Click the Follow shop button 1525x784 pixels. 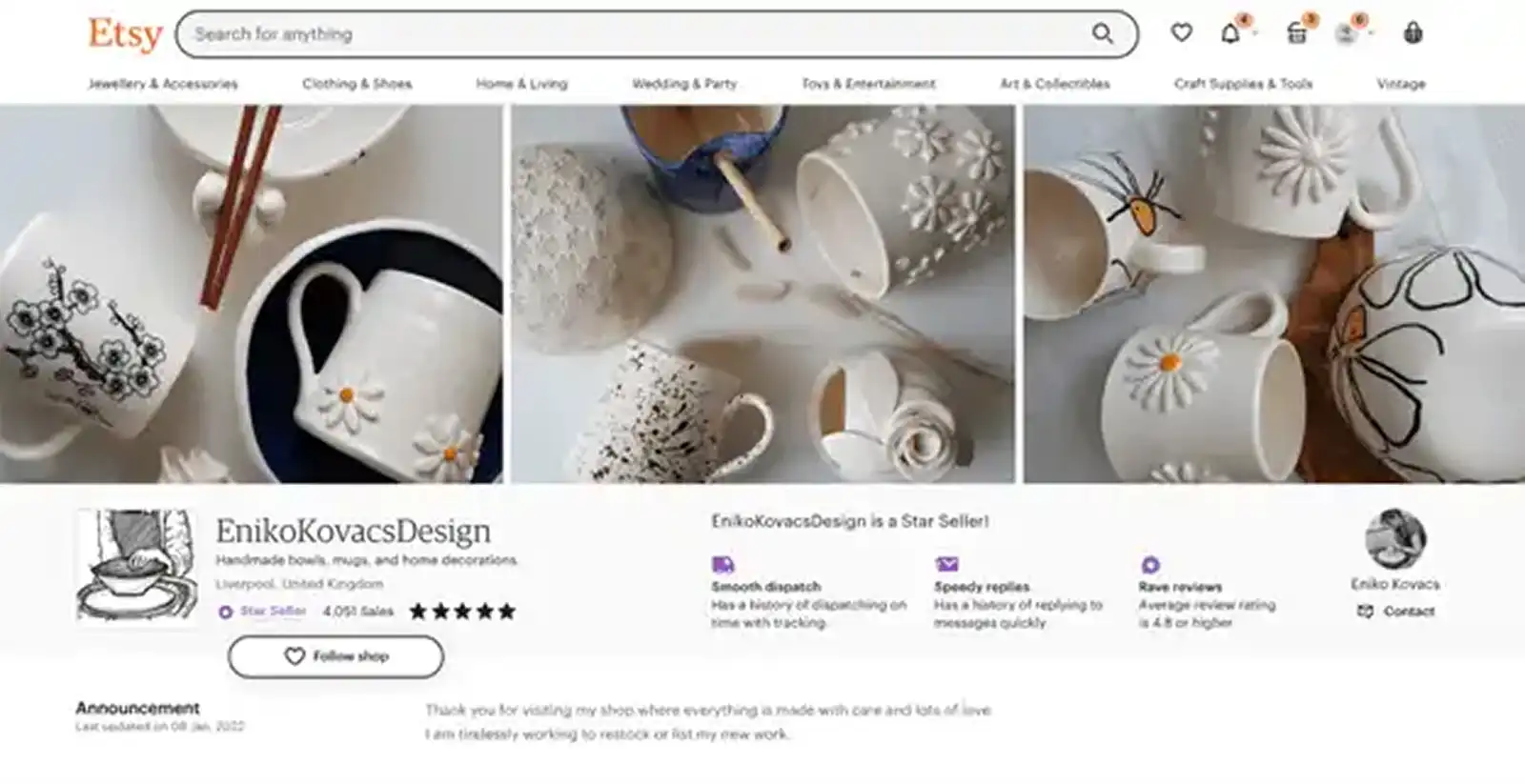[x=335, y=655]
